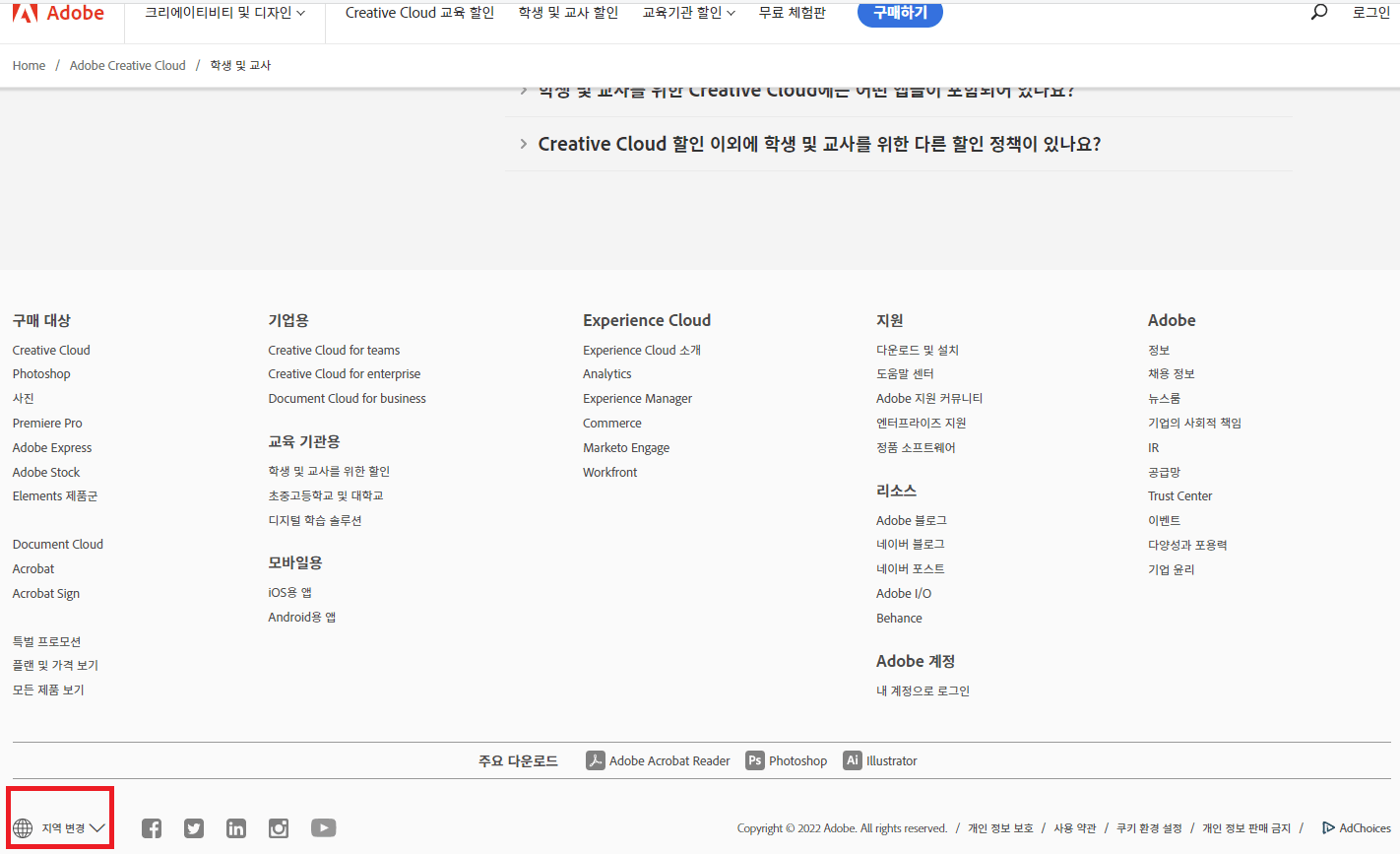Open 학생 및 교사를 위한 할인 link

point(329,472)
